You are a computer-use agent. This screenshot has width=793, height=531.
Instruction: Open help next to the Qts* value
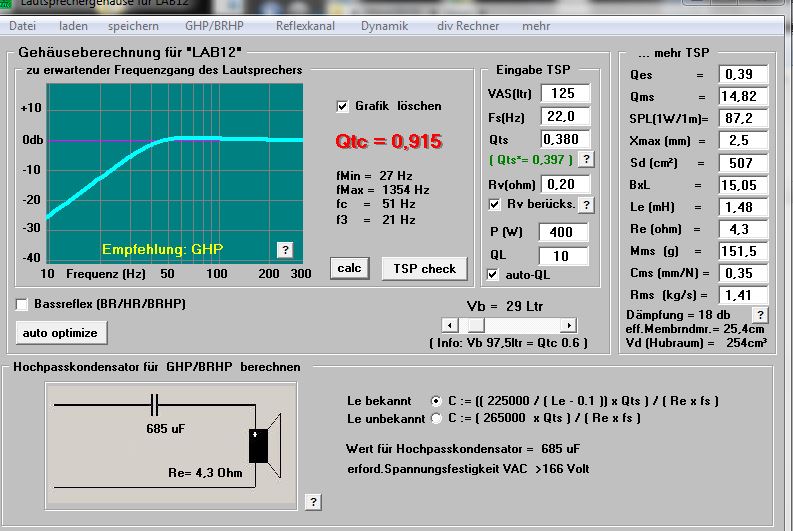[587, 159]
